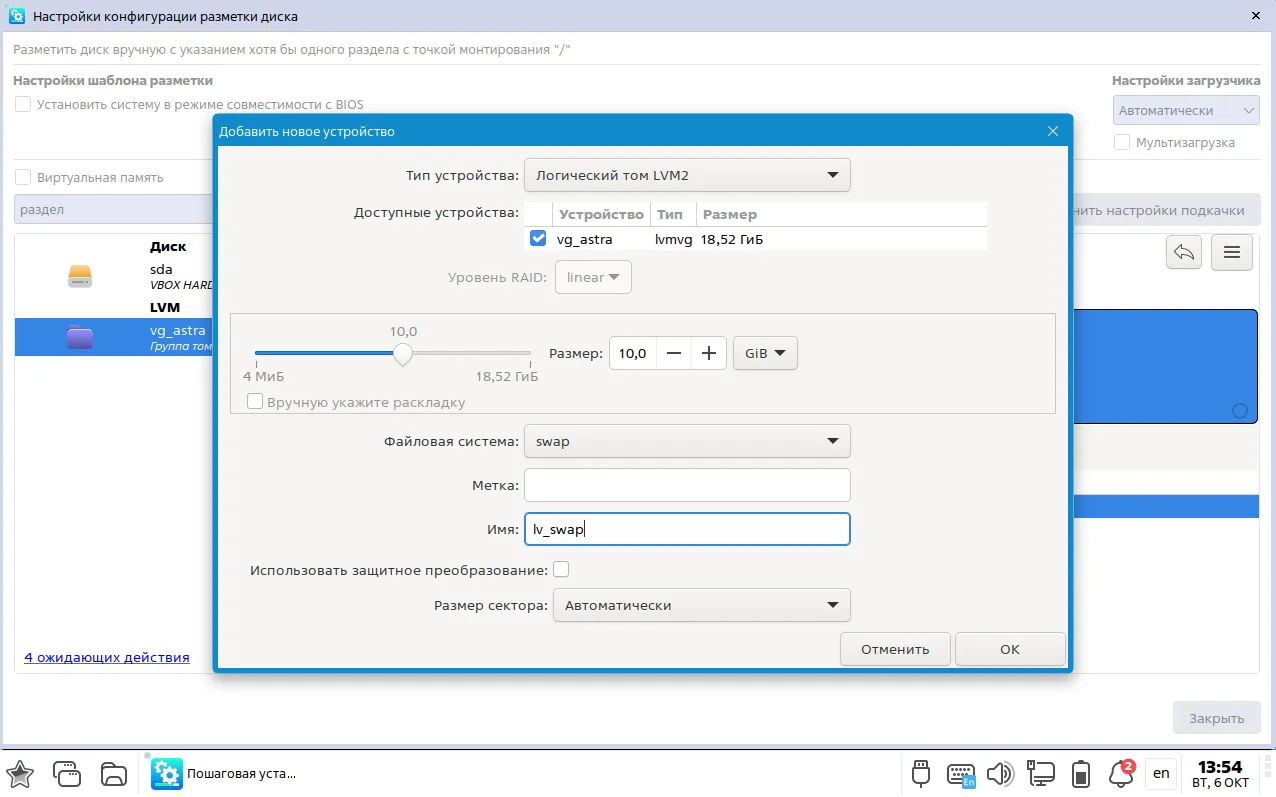Screen dimensions: 1276x797
Task: Confirm with the OK button
Action: (1010, 649)
